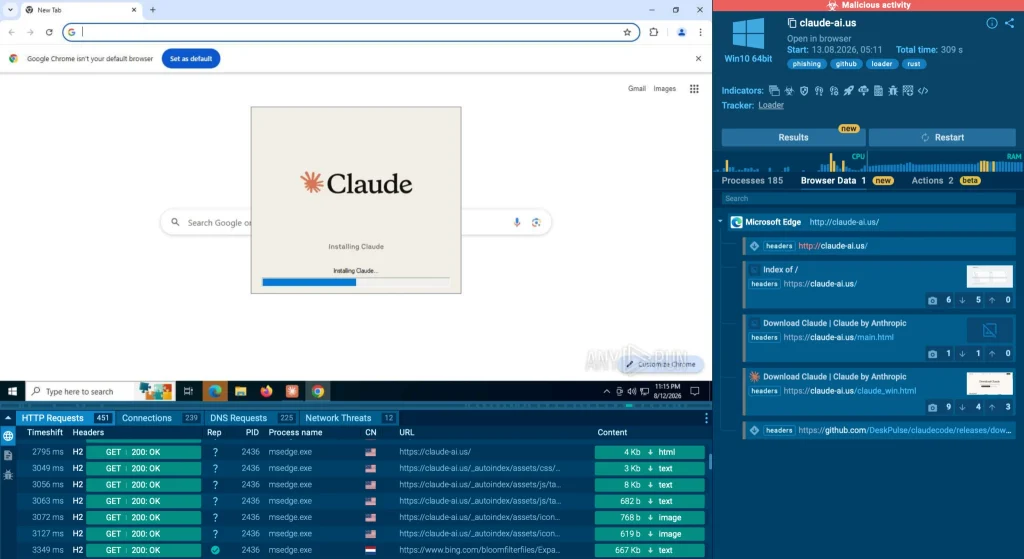Open the Results report

point(793,137)
